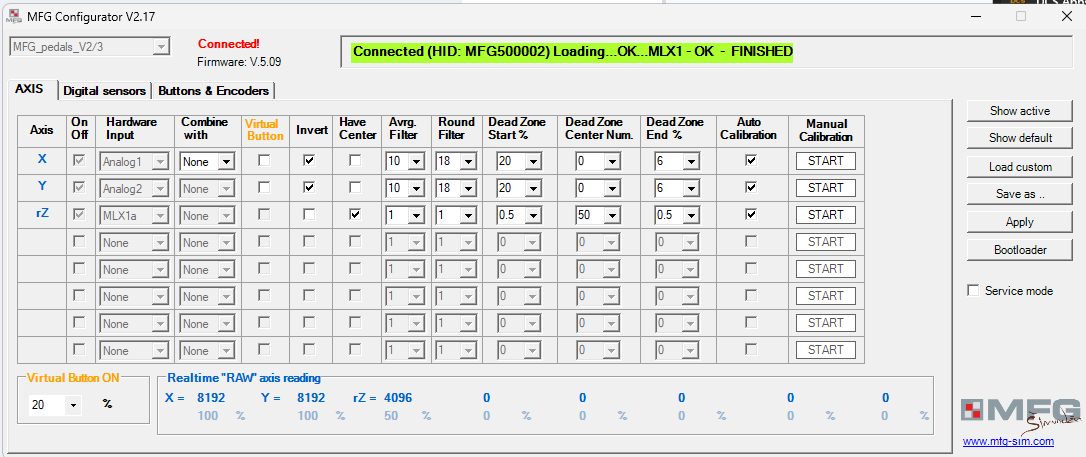Click the Save as .. button
This screenshot has height=457, width=1086.
1020,194
